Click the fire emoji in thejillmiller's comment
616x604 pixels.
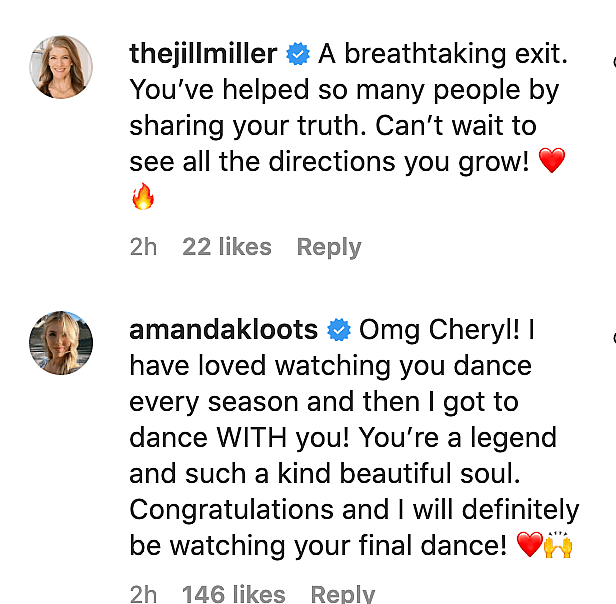coord(144,197)
